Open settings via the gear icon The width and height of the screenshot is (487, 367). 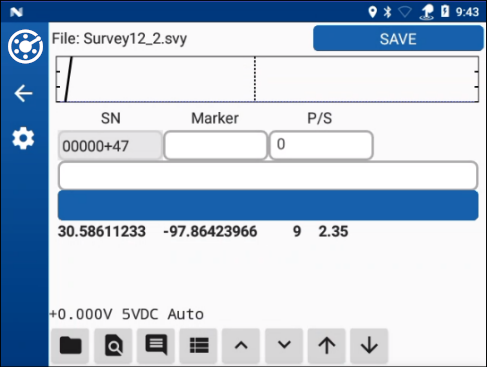click(23, 138)
